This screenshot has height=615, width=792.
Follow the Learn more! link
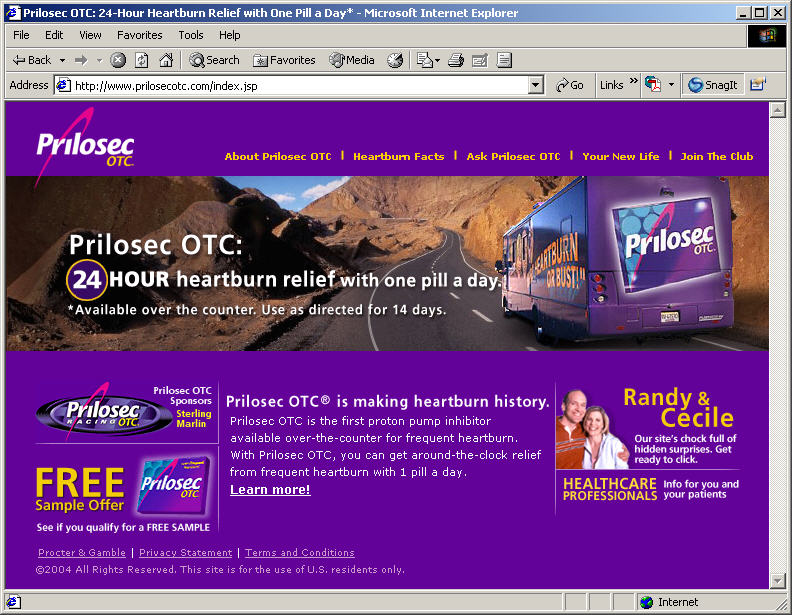coord(270,490)
